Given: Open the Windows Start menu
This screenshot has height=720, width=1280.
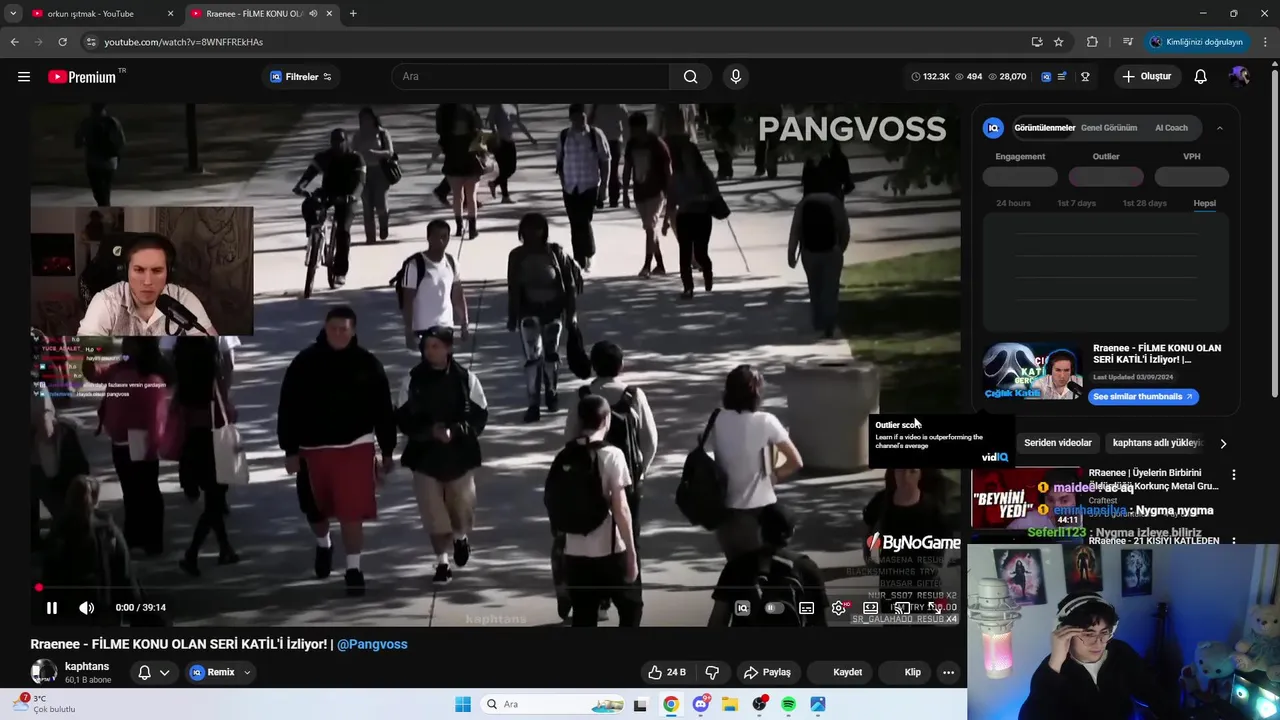Looking at the screenshot, I should point(463,704).
